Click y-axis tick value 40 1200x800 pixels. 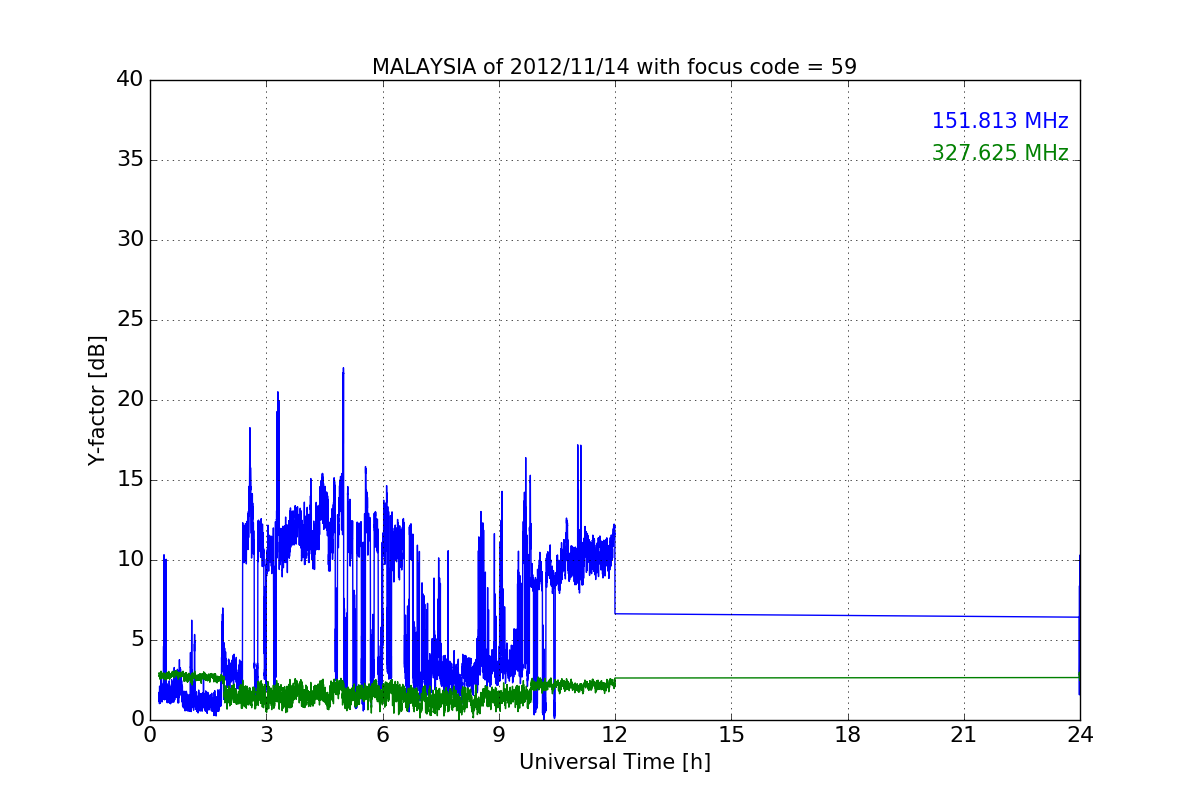pyautogui.click(x=130, y=80)
